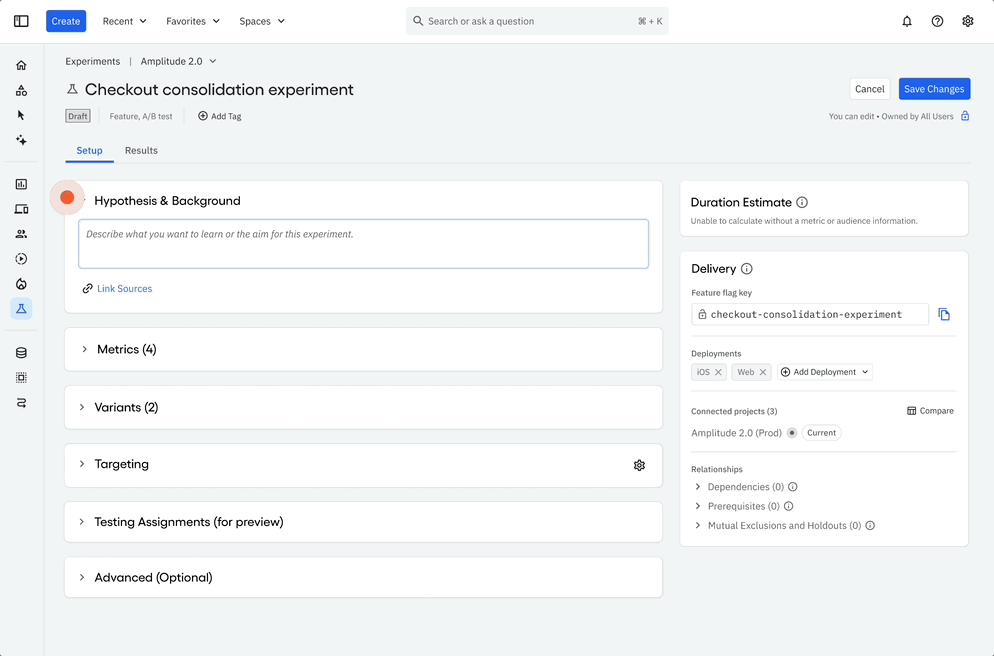Viewport: 994px width, 656px height.
Task: Remove the iOS deployment tag
Action: [x=718, y=372]
